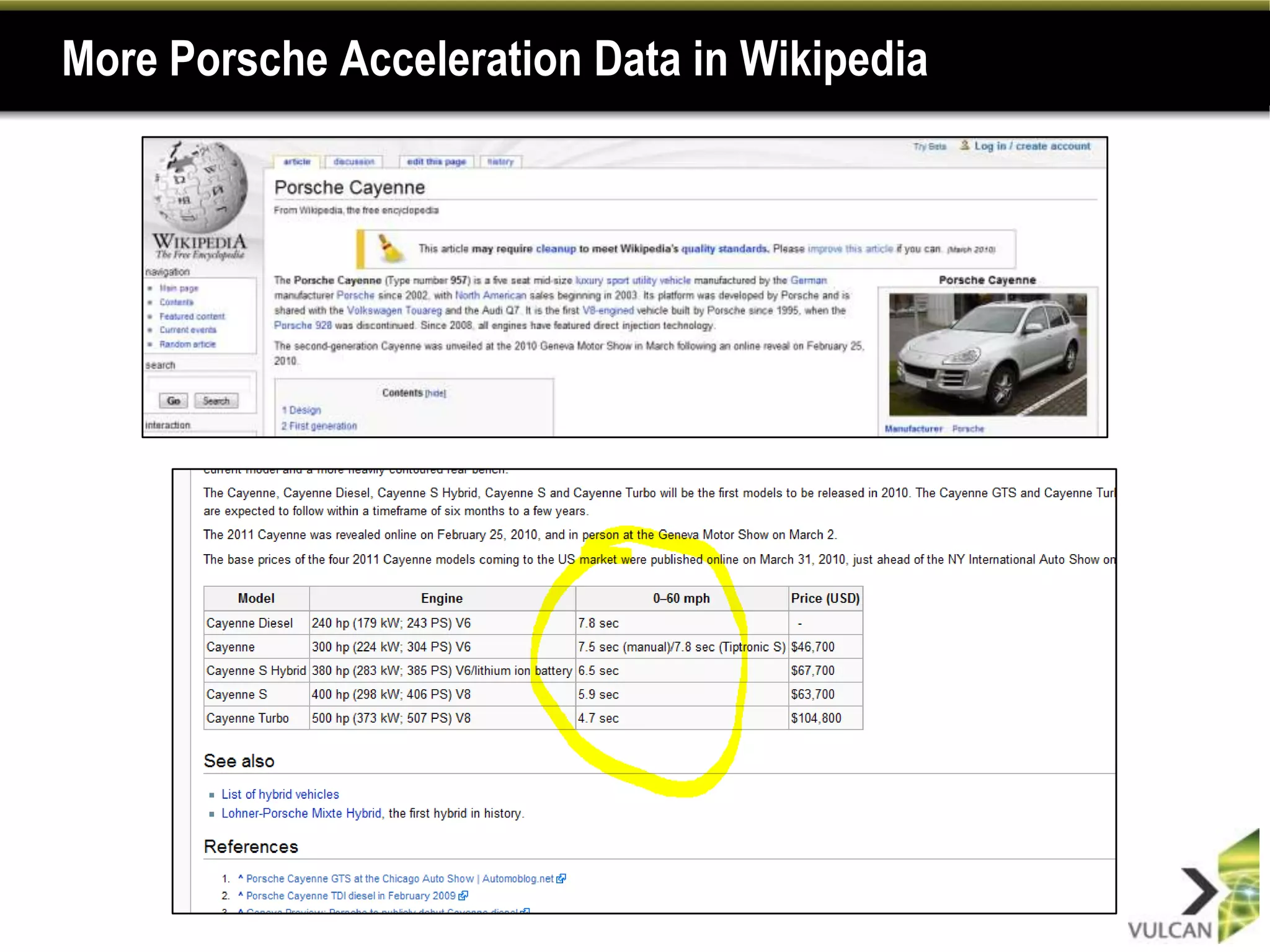The width and height of the screenshot is (1270, 952).
Task: Open Main page in navigation
Action: coord(179,288)
